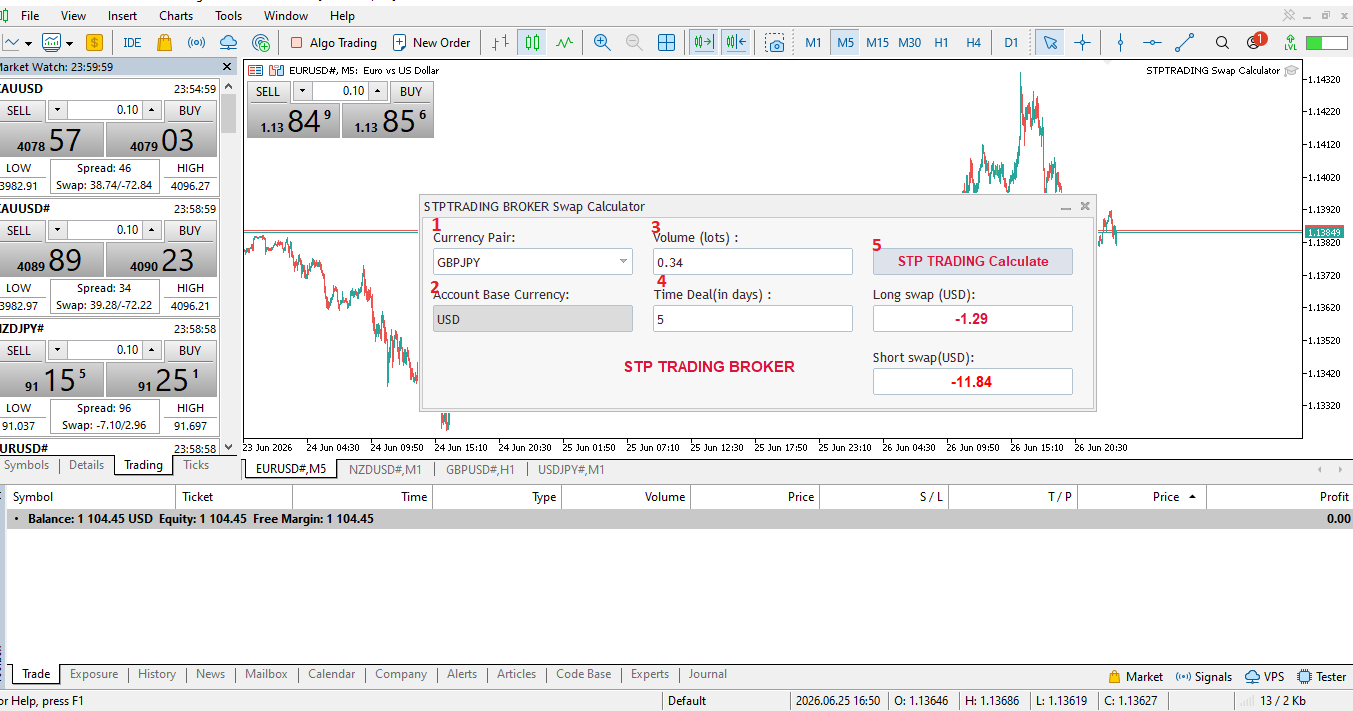Open the search magnifier icon
This screenshot has height=711, width=1353.
tap(1222, 43)
